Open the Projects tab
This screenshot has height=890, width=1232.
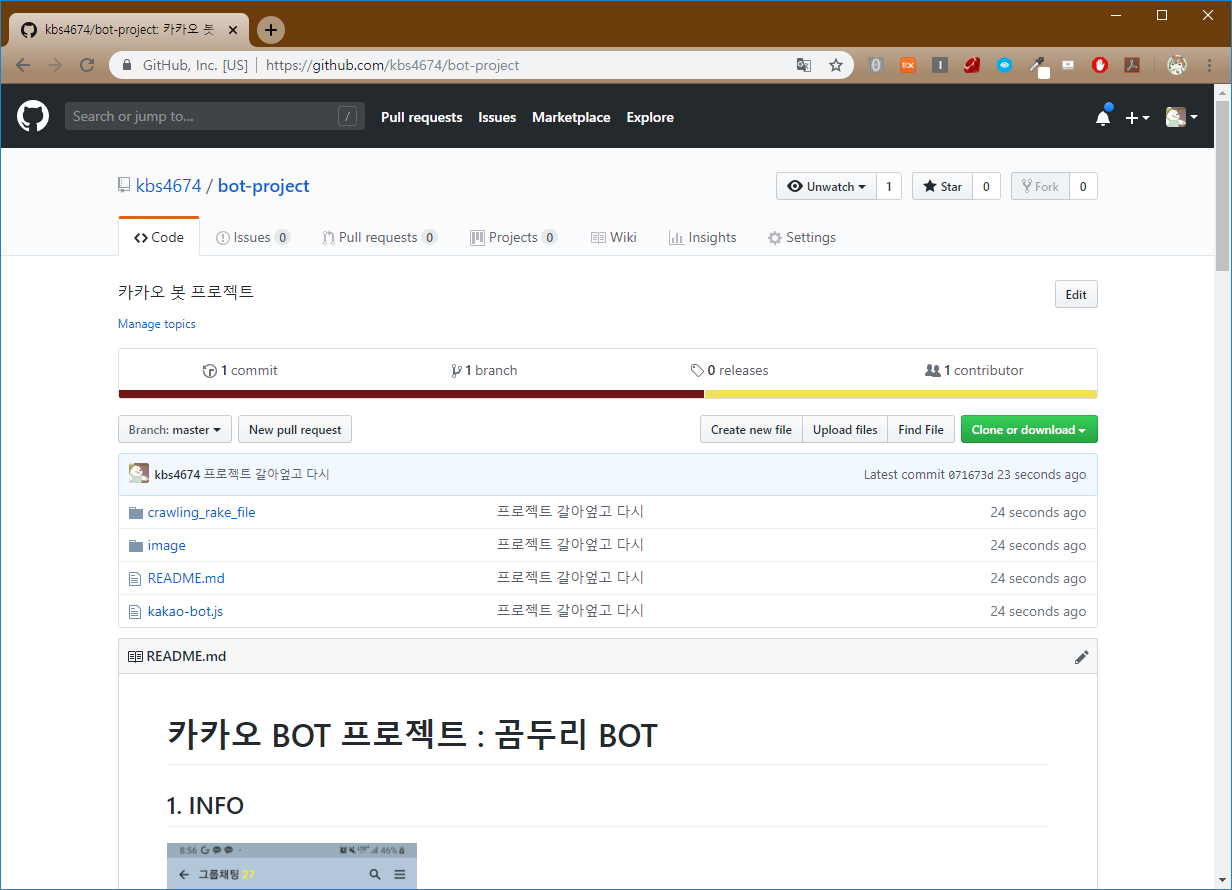pos(514,237)
